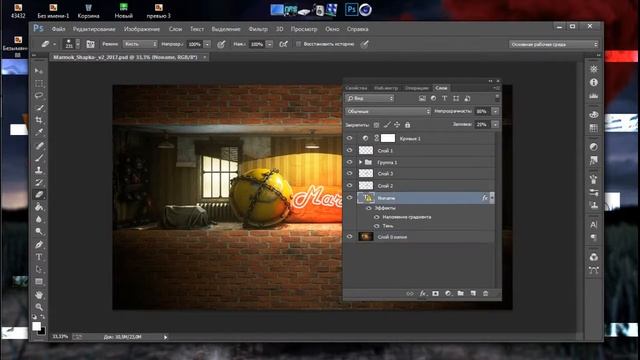640x360 pixels.
Task: Open the eraser Режим Кисть dropdown
Action: (x=140, y=44)
